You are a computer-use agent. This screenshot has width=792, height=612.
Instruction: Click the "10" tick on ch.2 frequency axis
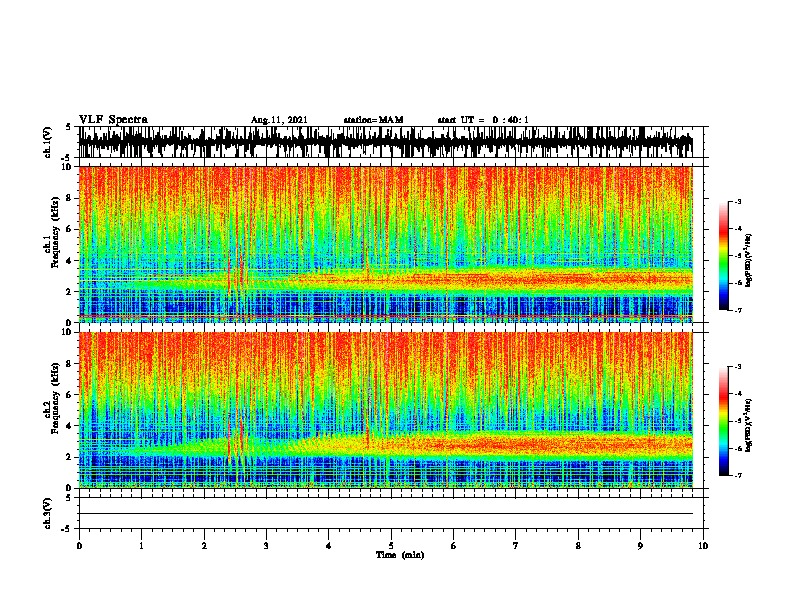(68, 332)
